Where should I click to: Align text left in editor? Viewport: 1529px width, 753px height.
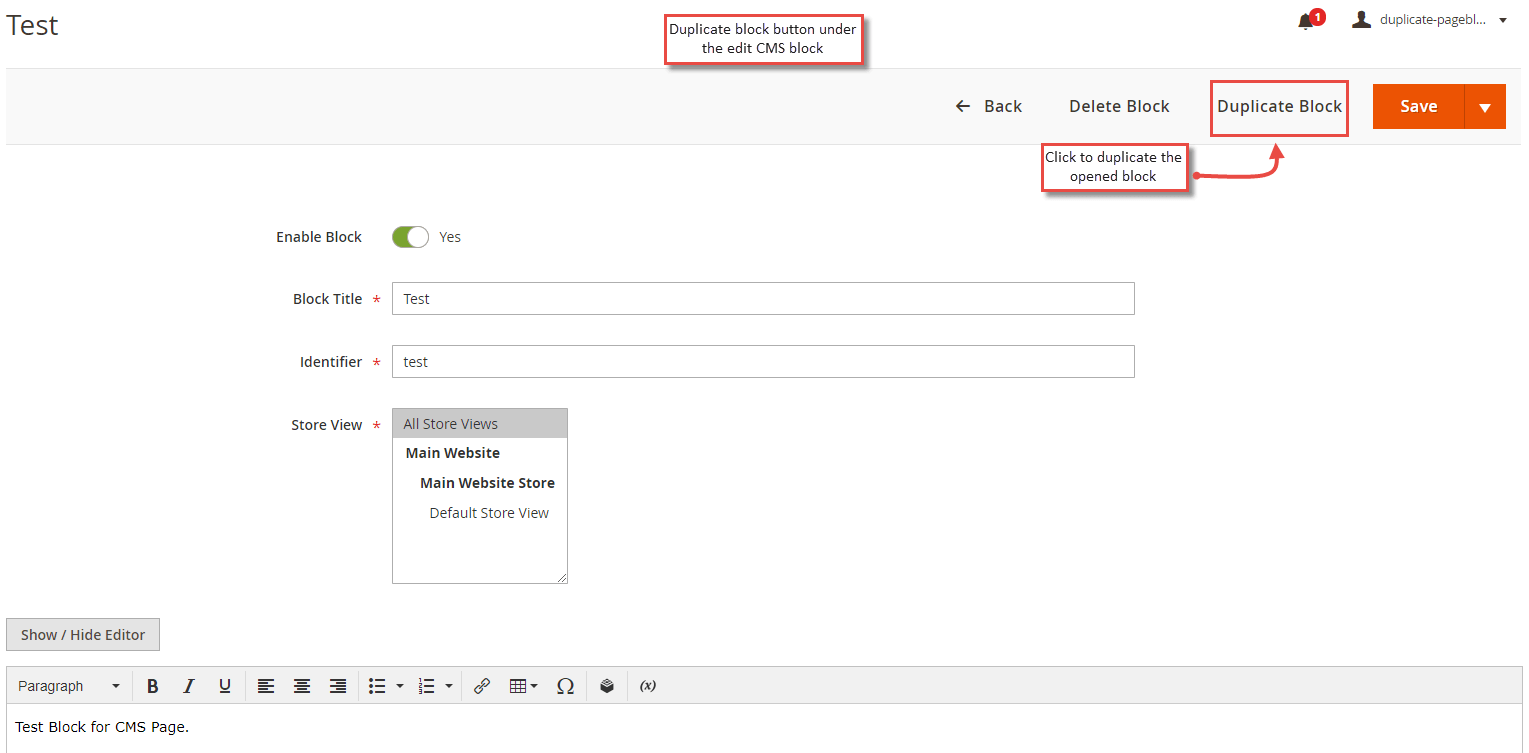pos(265,686)
